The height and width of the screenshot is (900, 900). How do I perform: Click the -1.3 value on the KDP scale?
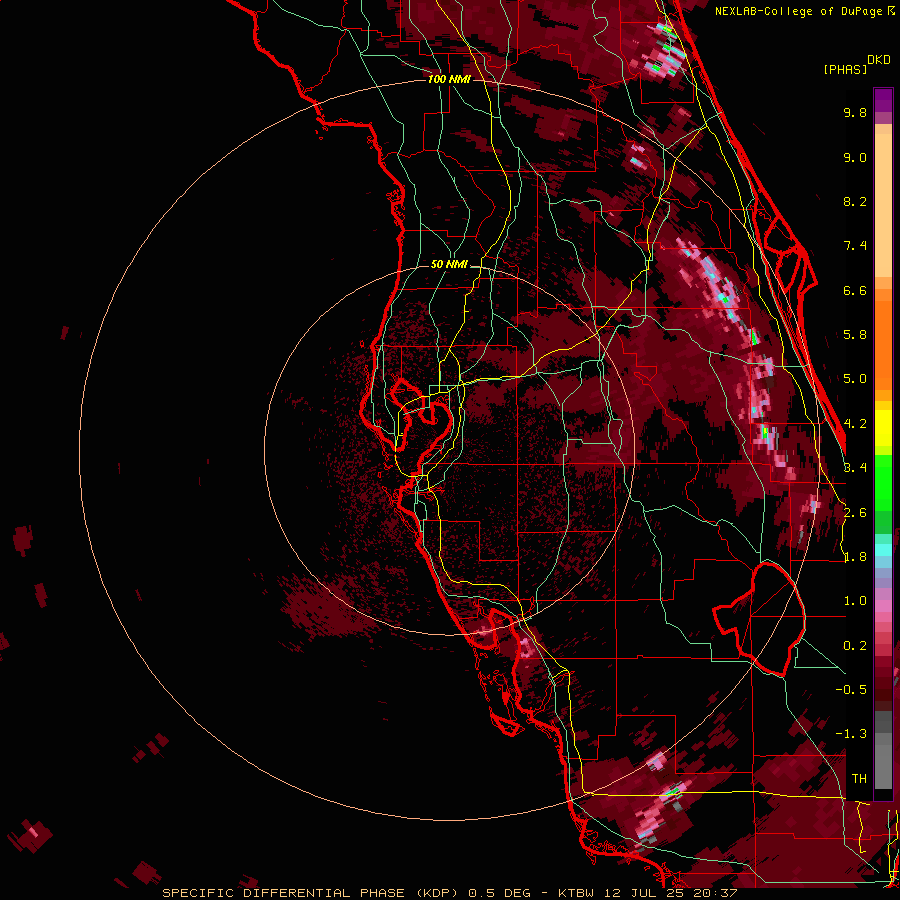pos(851,734)
